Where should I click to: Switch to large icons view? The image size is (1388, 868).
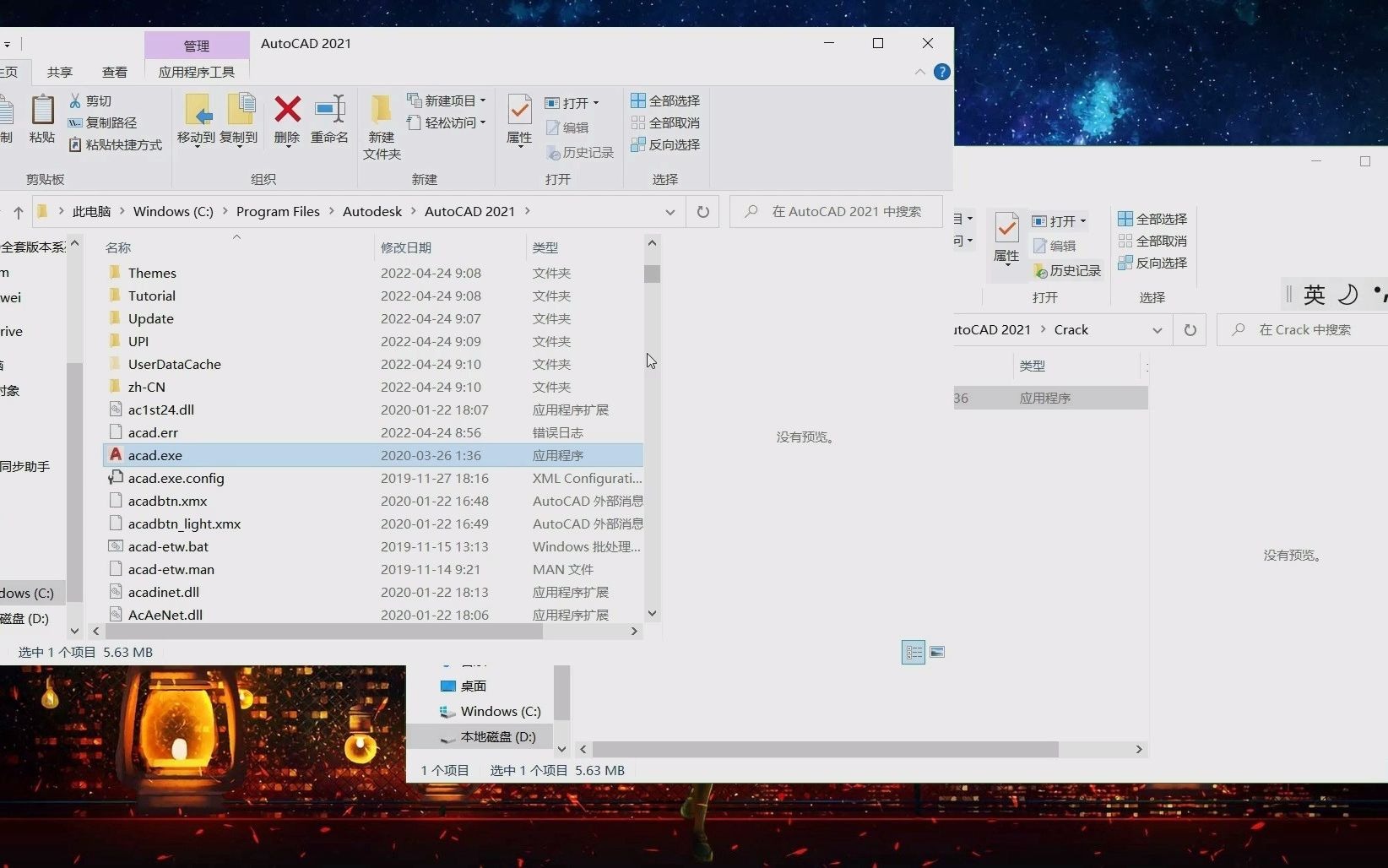point(937,652)
